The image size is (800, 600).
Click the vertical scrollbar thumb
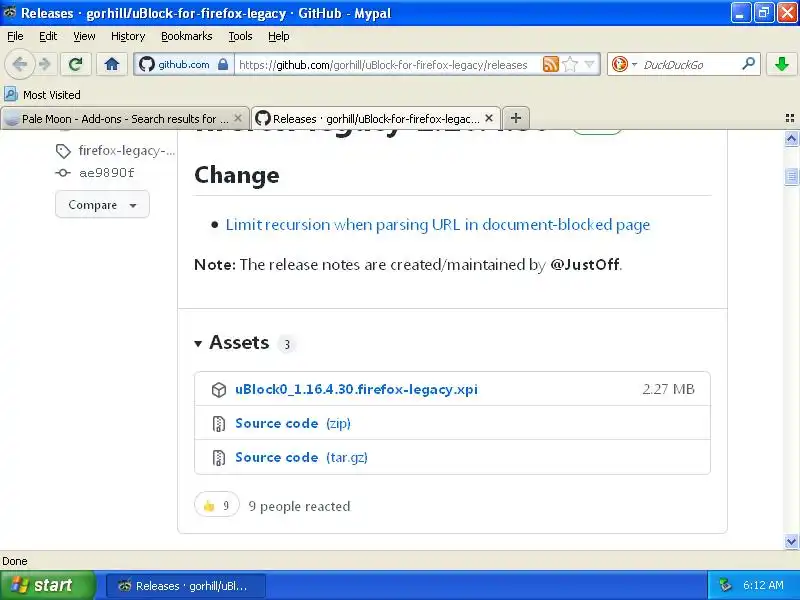[x=791, y=176]
